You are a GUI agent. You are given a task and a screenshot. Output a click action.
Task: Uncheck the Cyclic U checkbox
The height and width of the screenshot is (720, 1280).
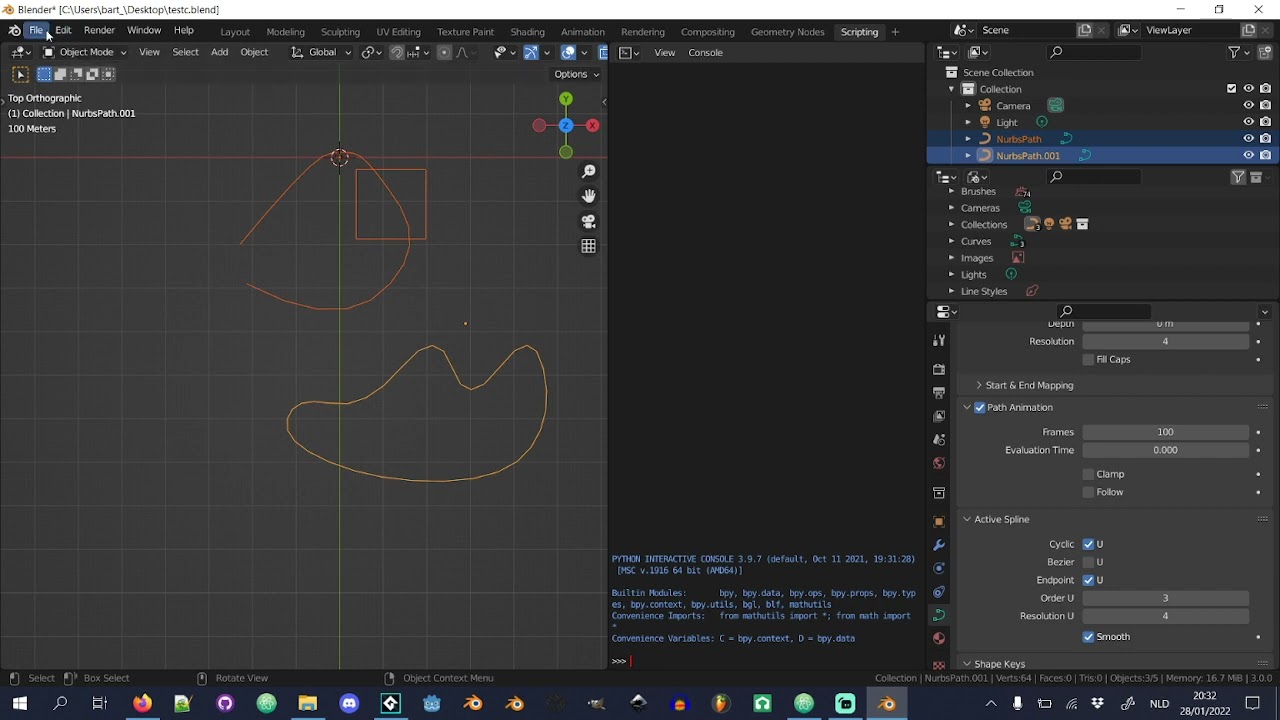click(x=1088, y=544)
